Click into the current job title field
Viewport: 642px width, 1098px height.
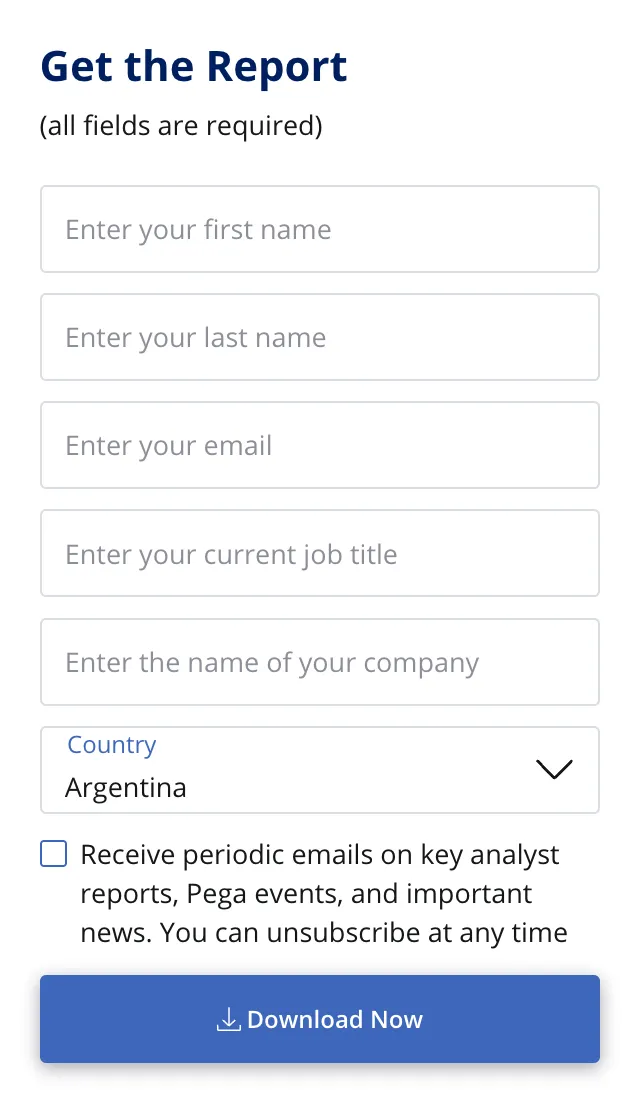[320, 553]
